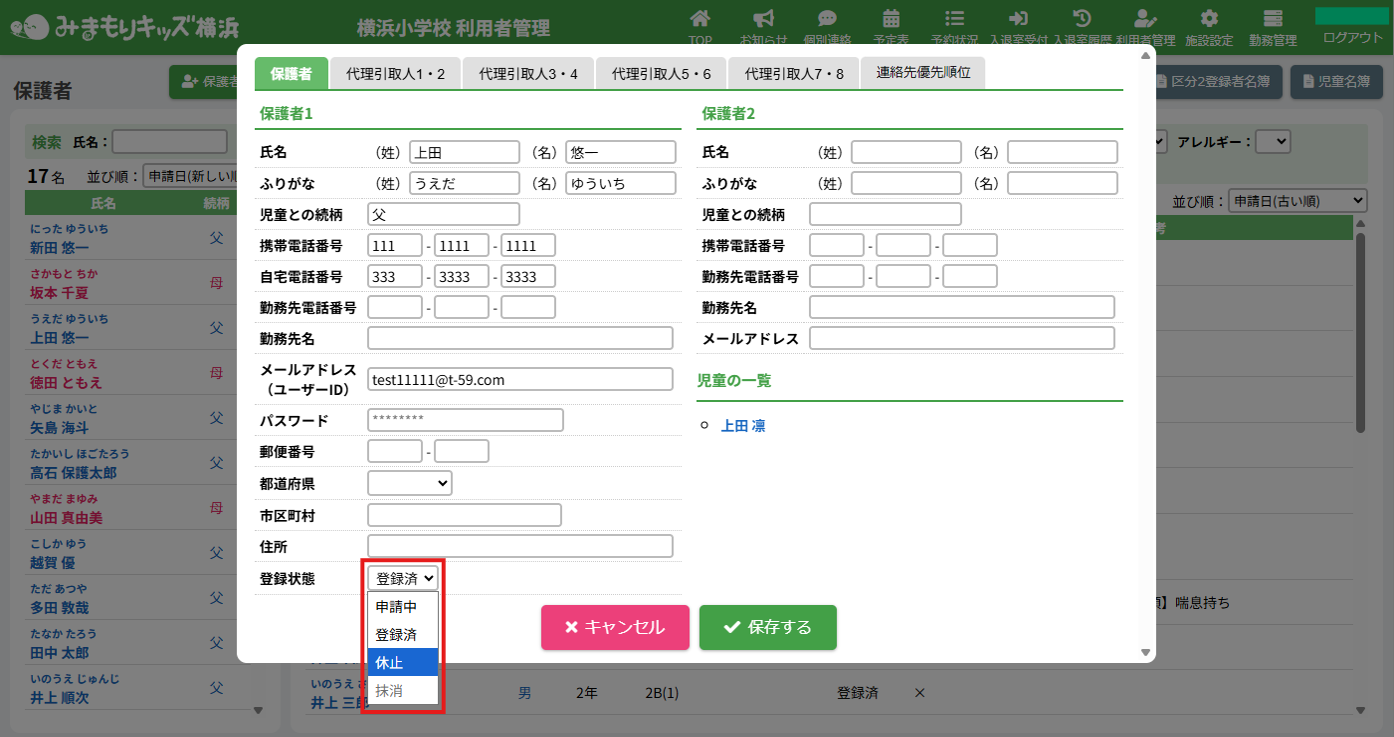Open child link 上田 凛
Image resolution: width=1394 pixels, height=737 pixels.
click(743, 426)
